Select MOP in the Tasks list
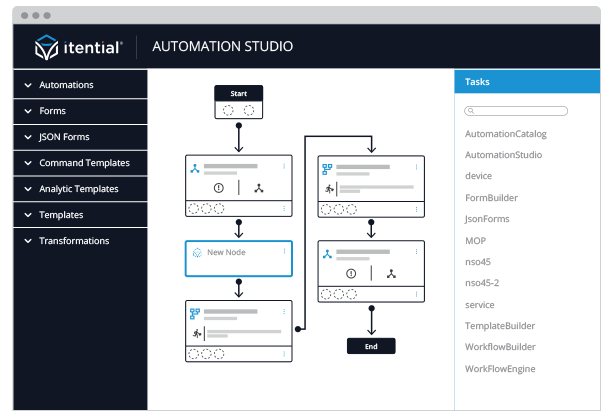The height and width of the screenshot is (419, 615). click(475, 240)
